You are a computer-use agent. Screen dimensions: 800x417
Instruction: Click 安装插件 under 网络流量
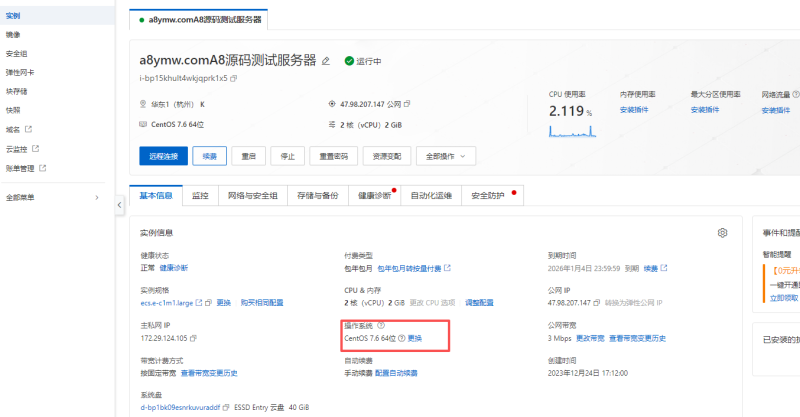[x=776, y=110]
